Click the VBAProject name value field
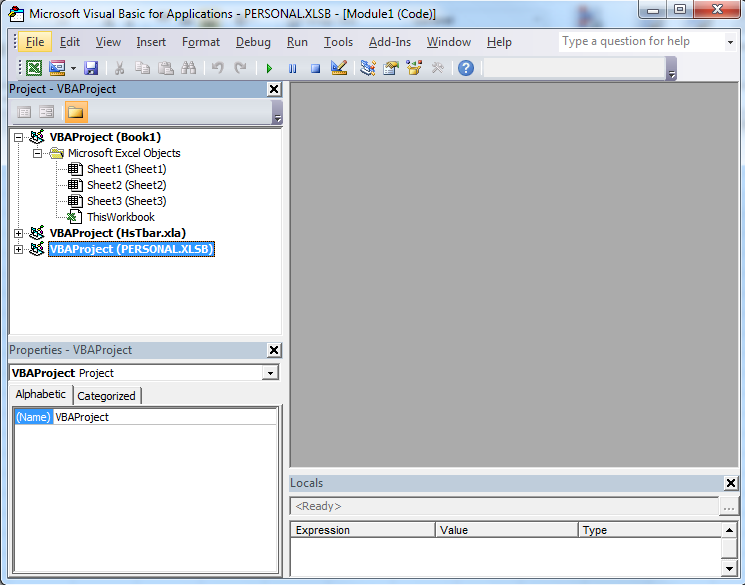 tap(164, 417)
